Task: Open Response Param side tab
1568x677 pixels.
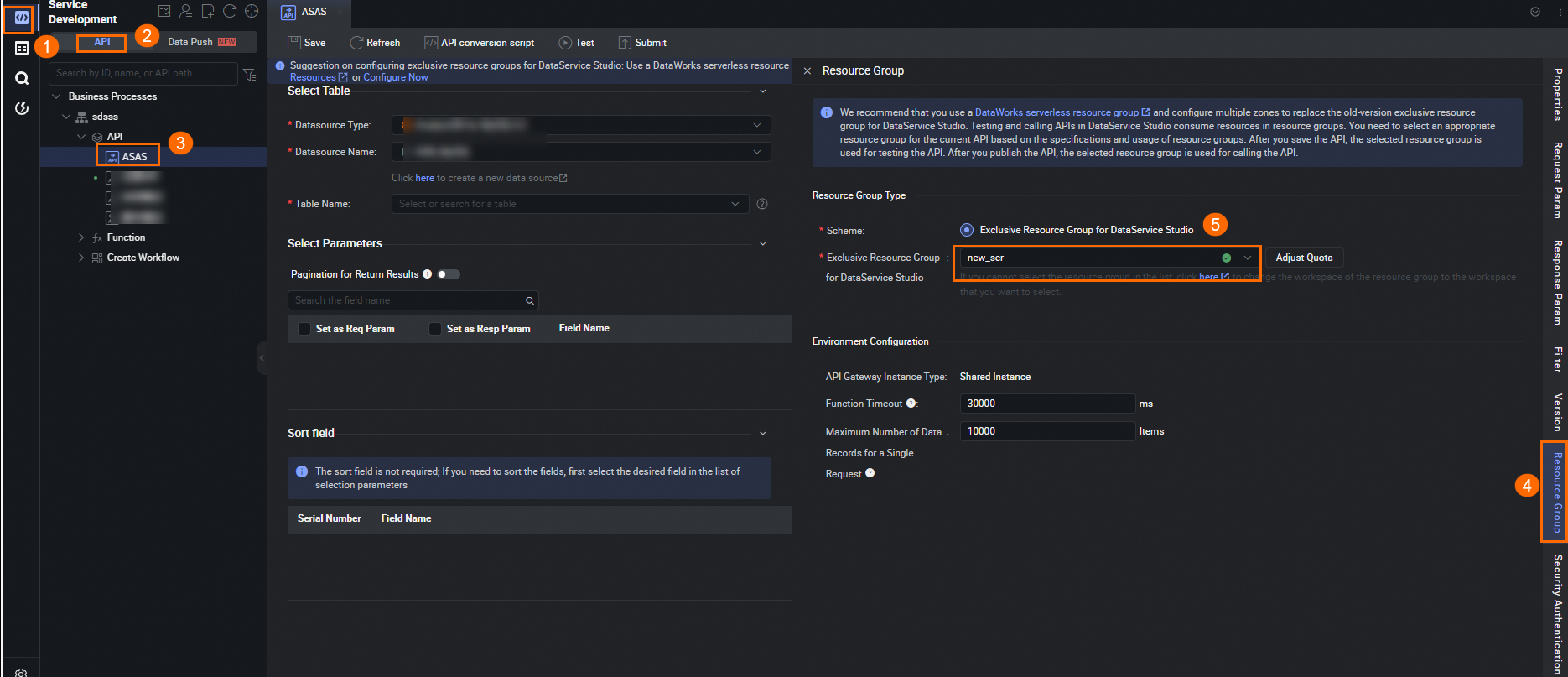Action: pyautogui.click(x=1557, y=283)
